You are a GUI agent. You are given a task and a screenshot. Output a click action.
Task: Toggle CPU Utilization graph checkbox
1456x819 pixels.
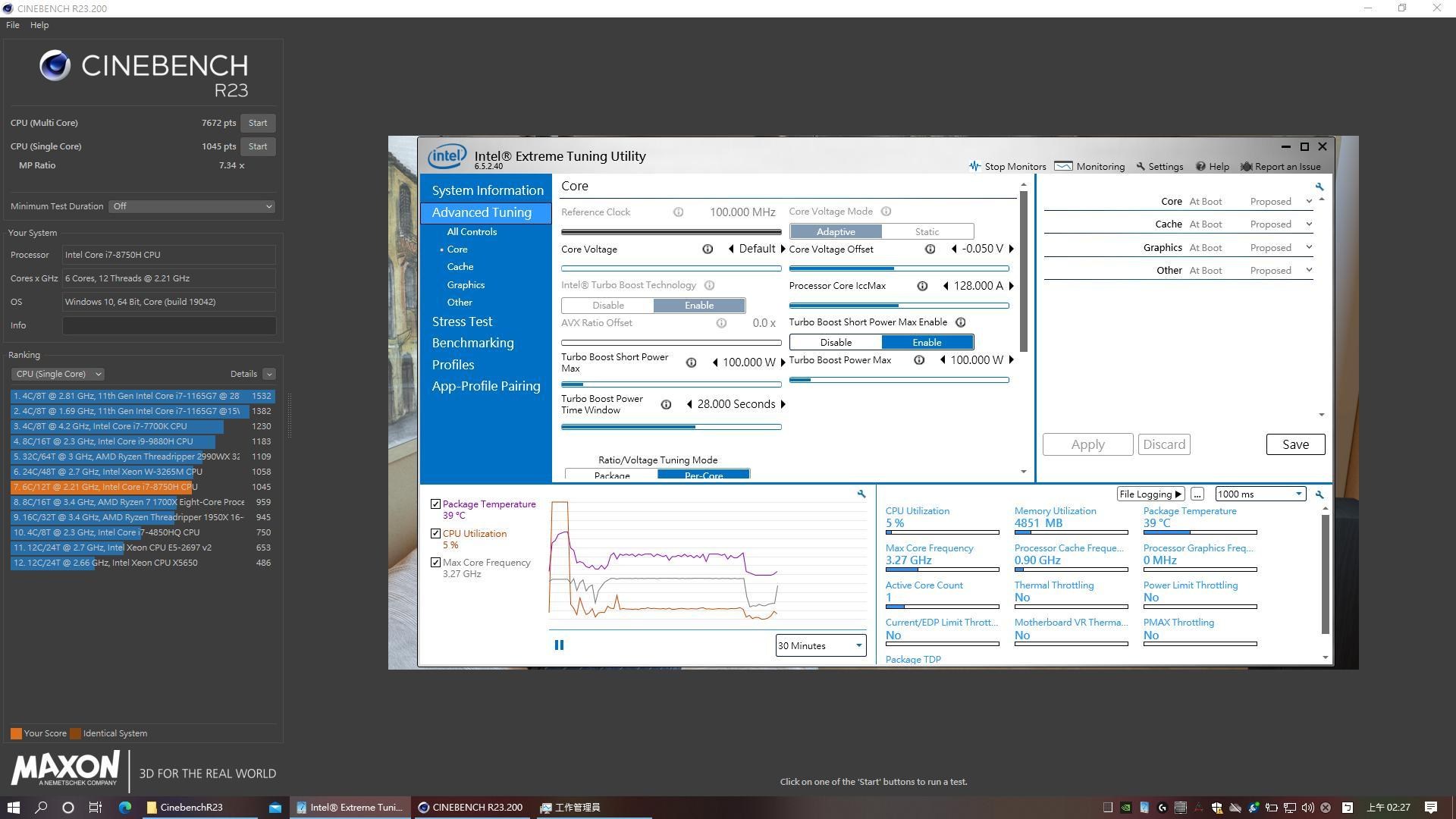pos(435,534)
